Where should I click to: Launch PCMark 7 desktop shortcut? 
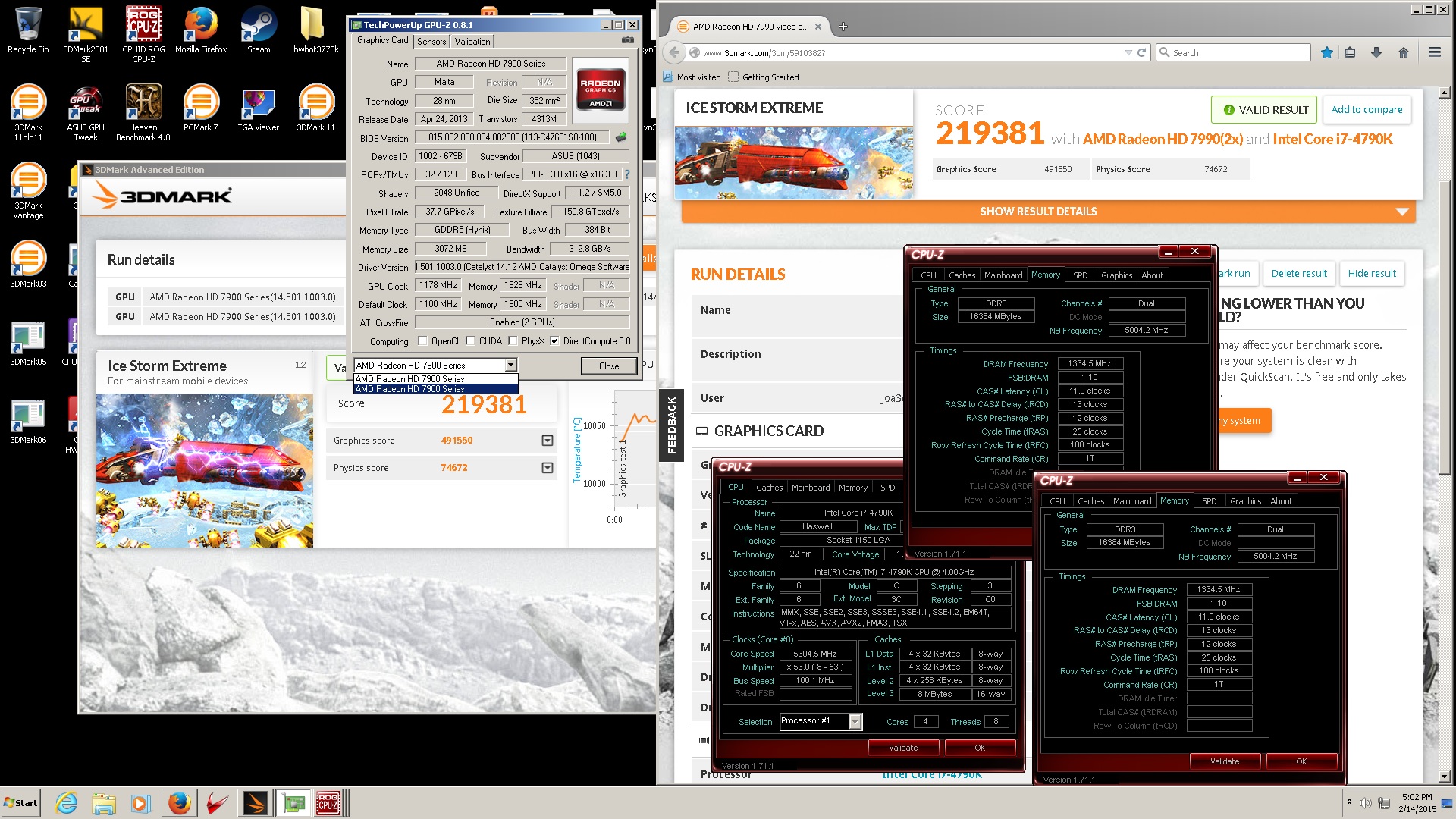coord(201,108)
